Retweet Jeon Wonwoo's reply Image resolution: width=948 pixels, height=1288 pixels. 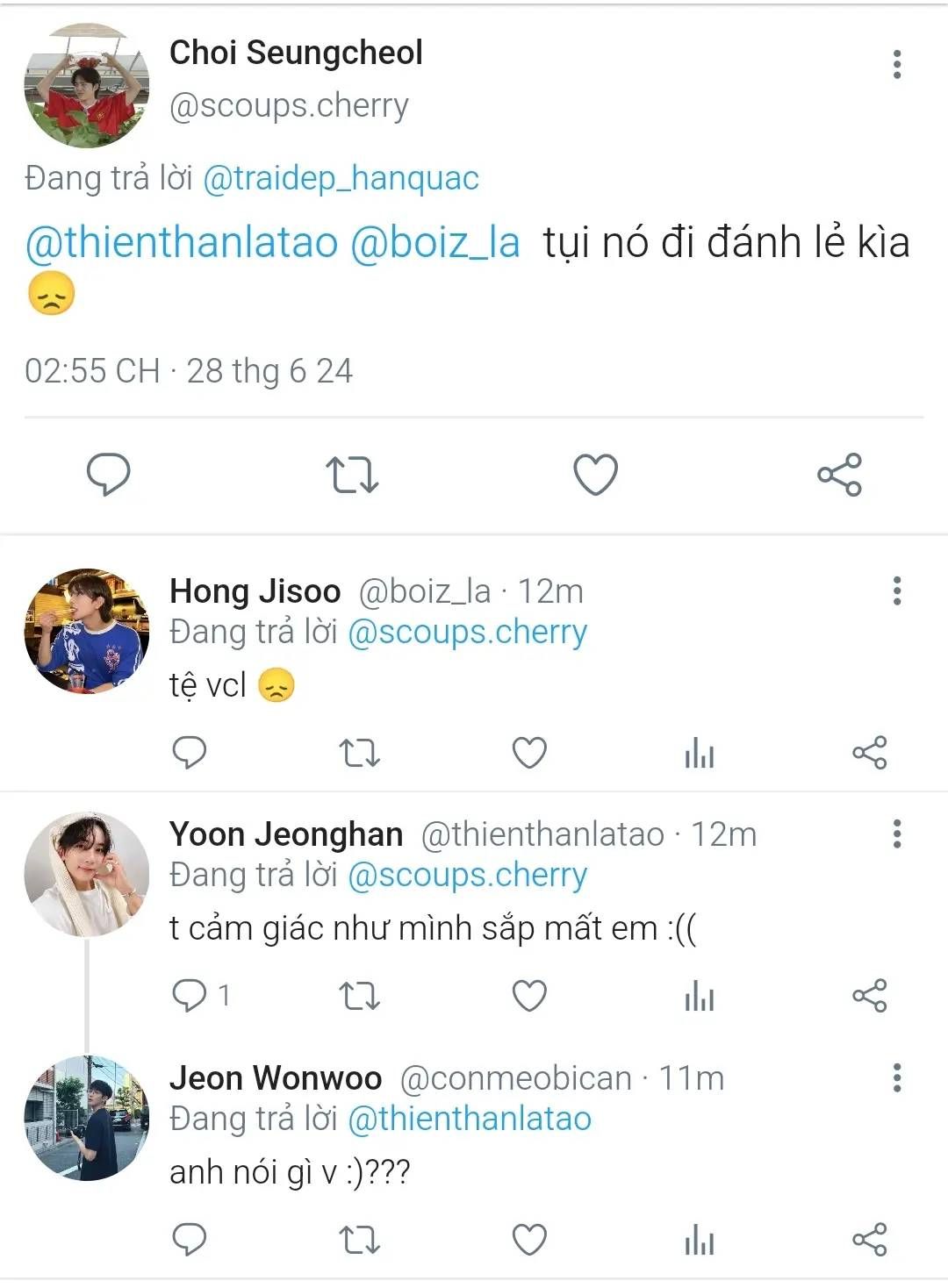click(x=360, y=1240)
